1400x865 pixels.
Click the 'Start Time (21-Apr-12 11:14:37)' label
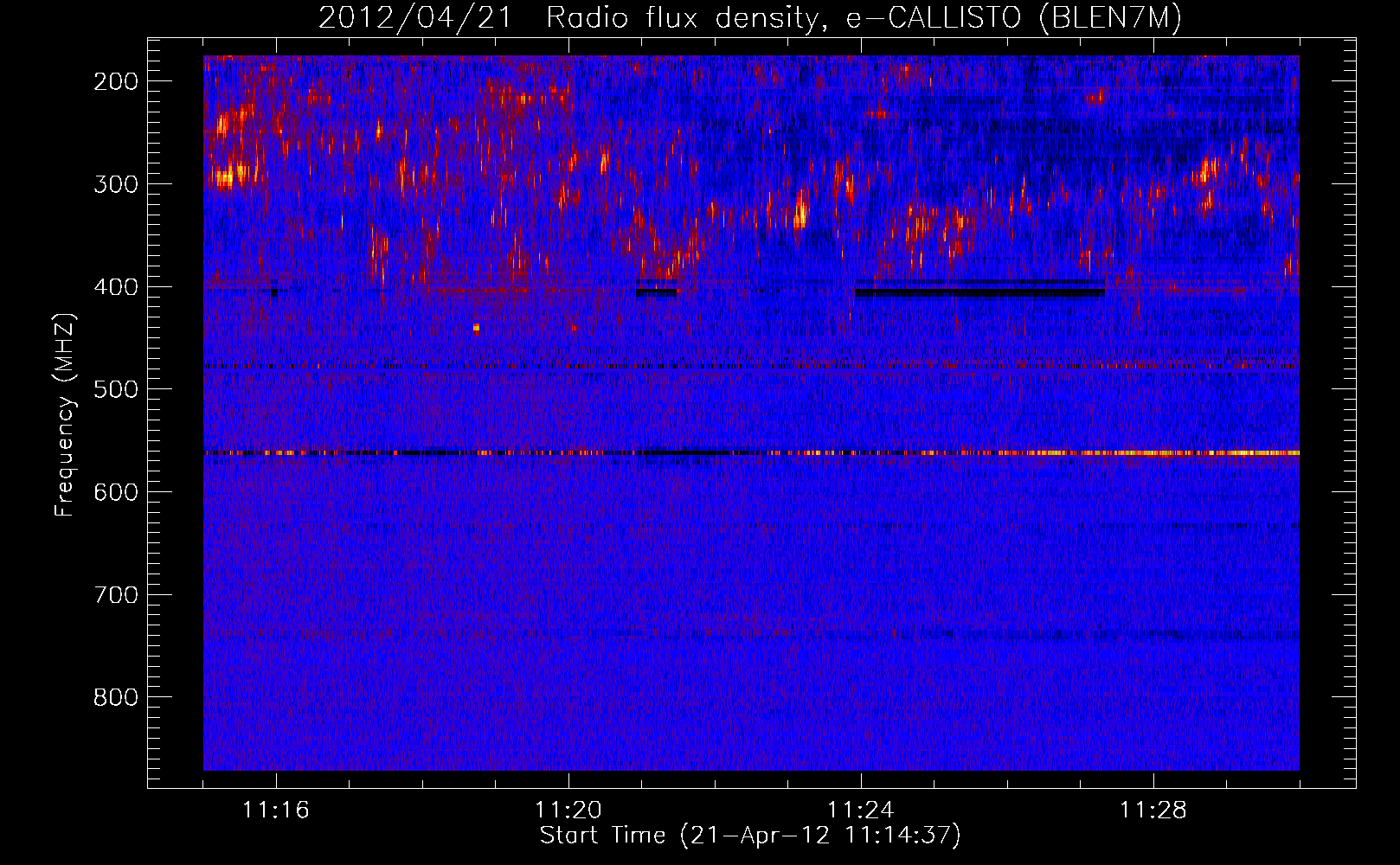click(750, 836)
